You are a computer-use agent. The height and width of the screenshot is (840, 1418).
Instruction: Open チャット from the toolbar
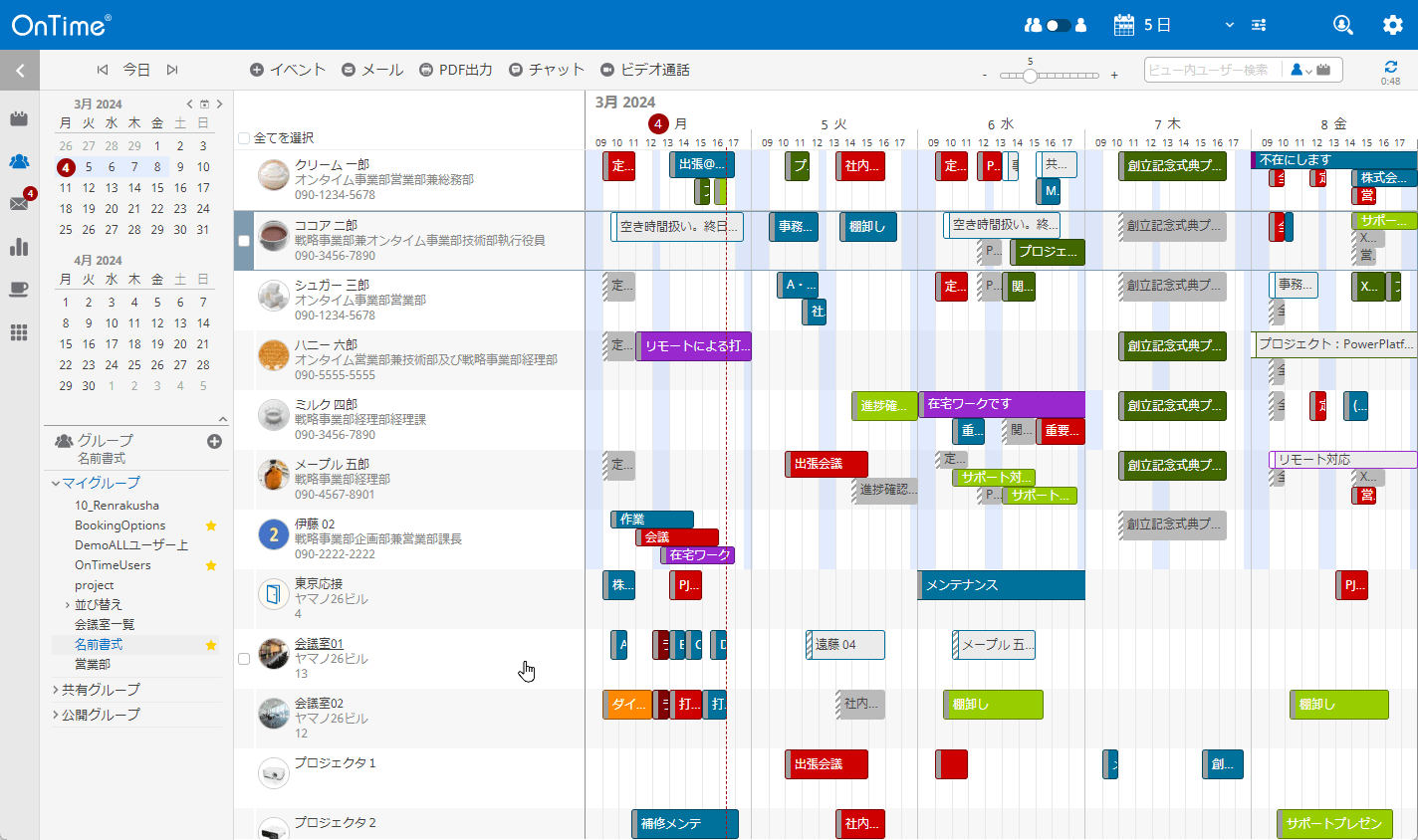pyautogui.click(x=544, y=69)
